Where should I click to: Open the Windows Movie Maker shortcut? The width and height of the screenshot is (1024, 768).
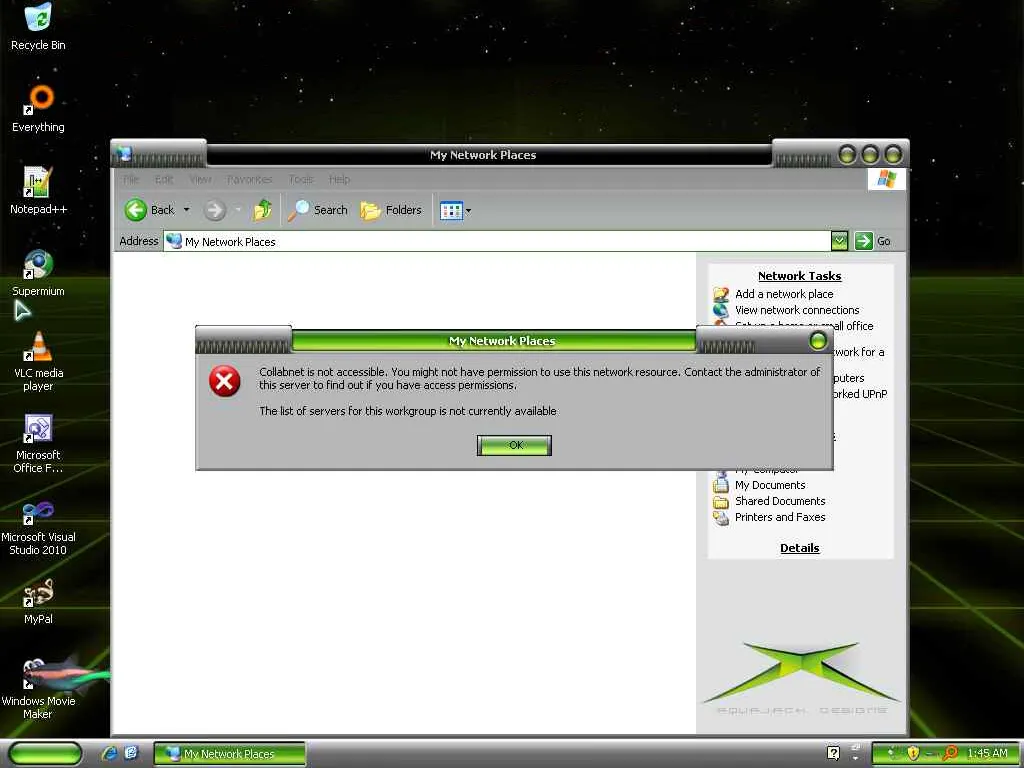(x=38, y=689)
